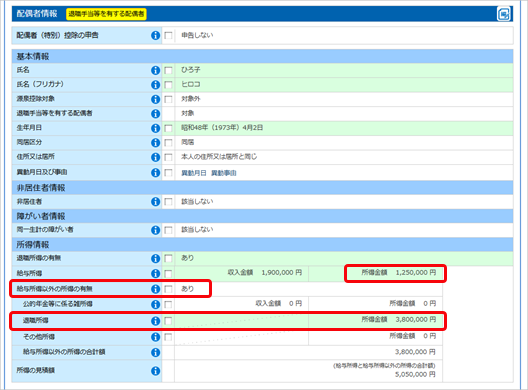Open info icon for 異動月日及び事由

pos(155,172)
